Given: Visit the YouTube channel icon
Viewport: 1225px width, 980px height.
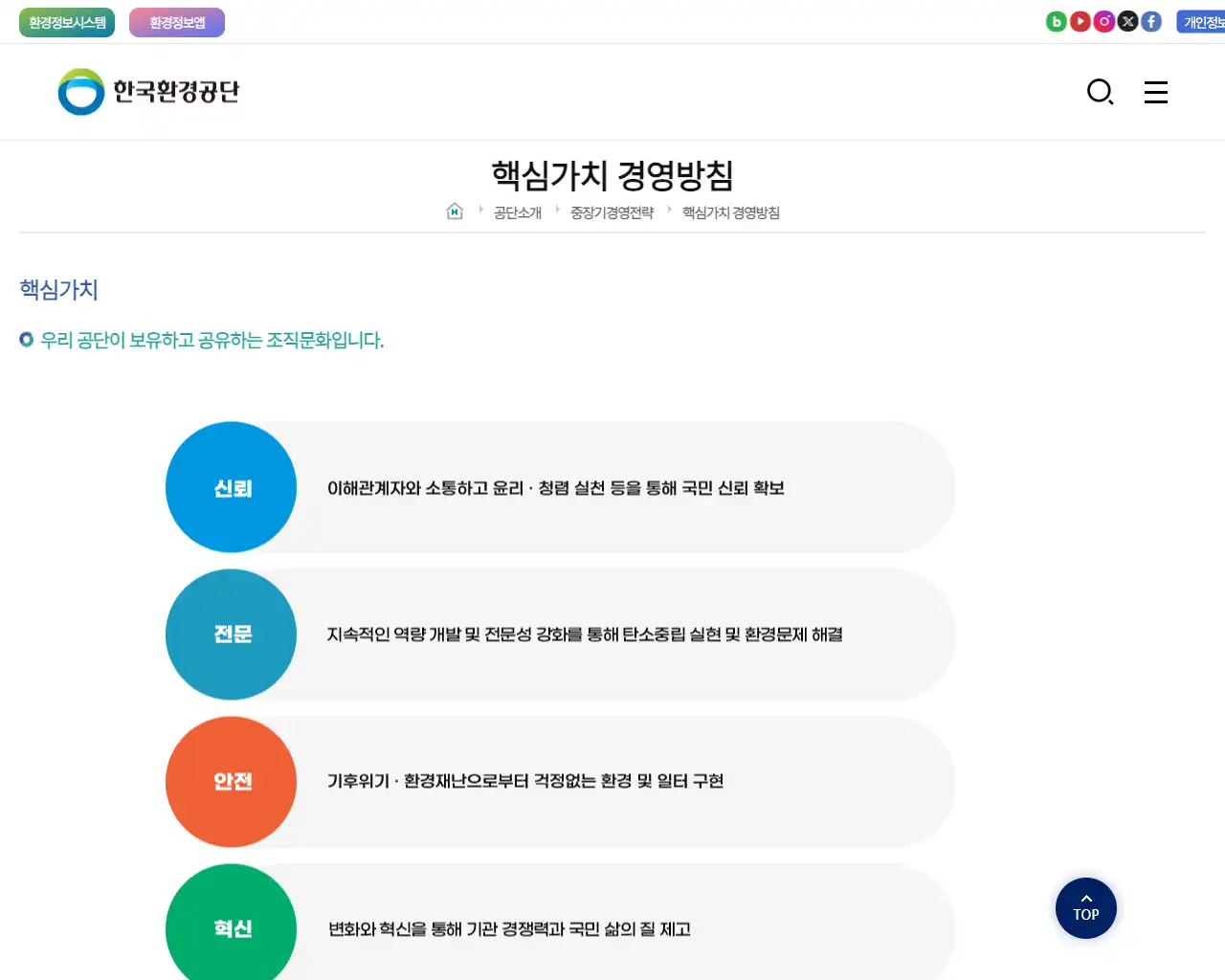Looking at the screenshot, I should click(x=1080, y=20).
